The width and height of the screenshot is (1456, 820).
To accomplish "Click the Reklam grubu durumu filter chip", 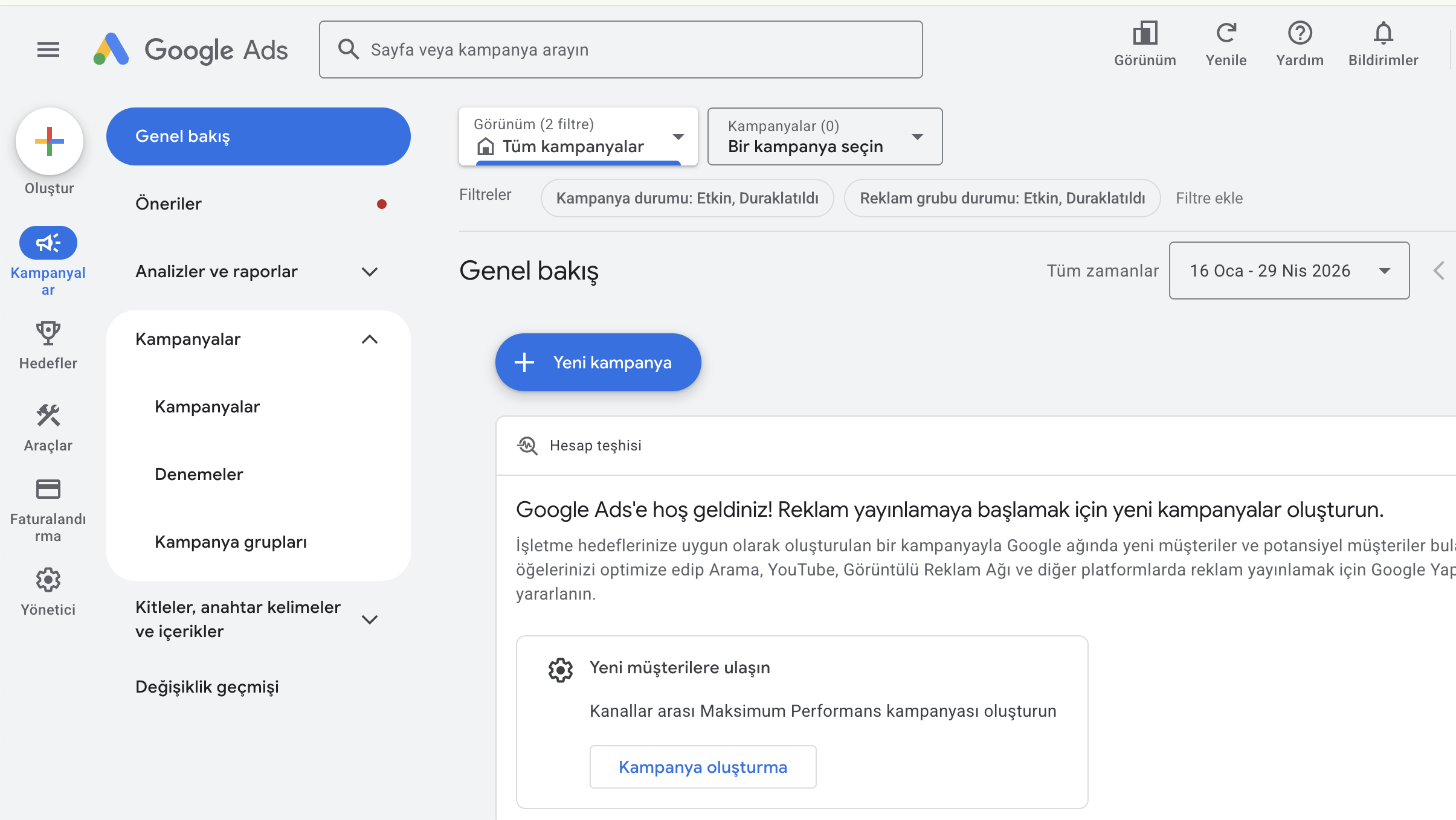I will click(x=1002, y=198).
